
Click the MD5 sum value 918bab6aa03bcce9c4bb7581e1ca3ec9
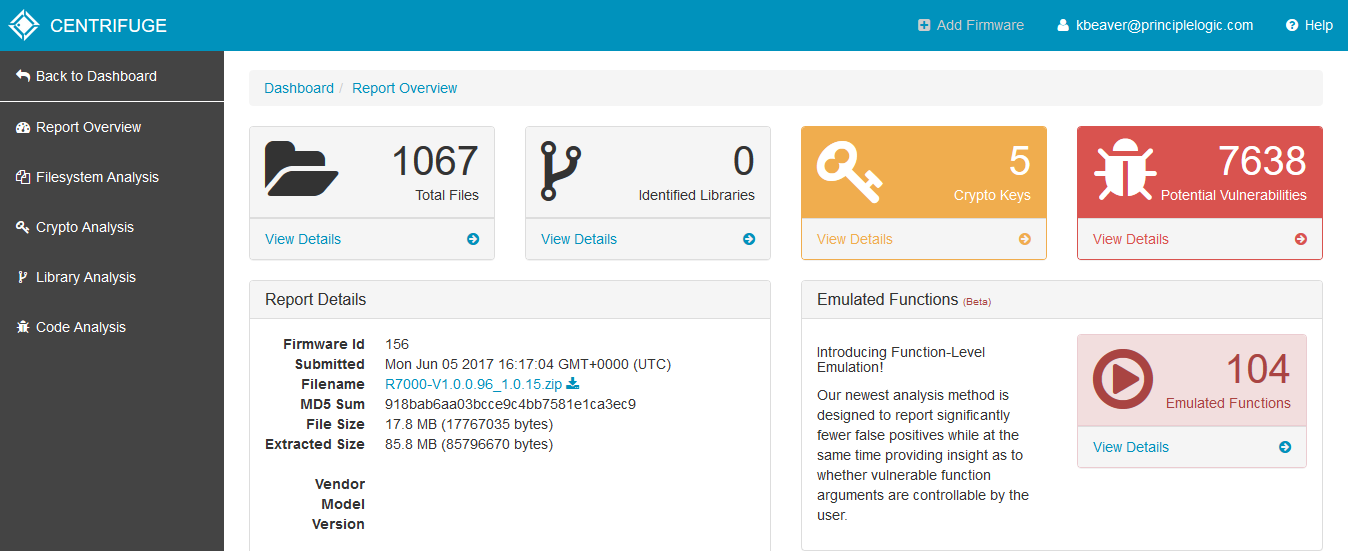(x=511, y=404)
